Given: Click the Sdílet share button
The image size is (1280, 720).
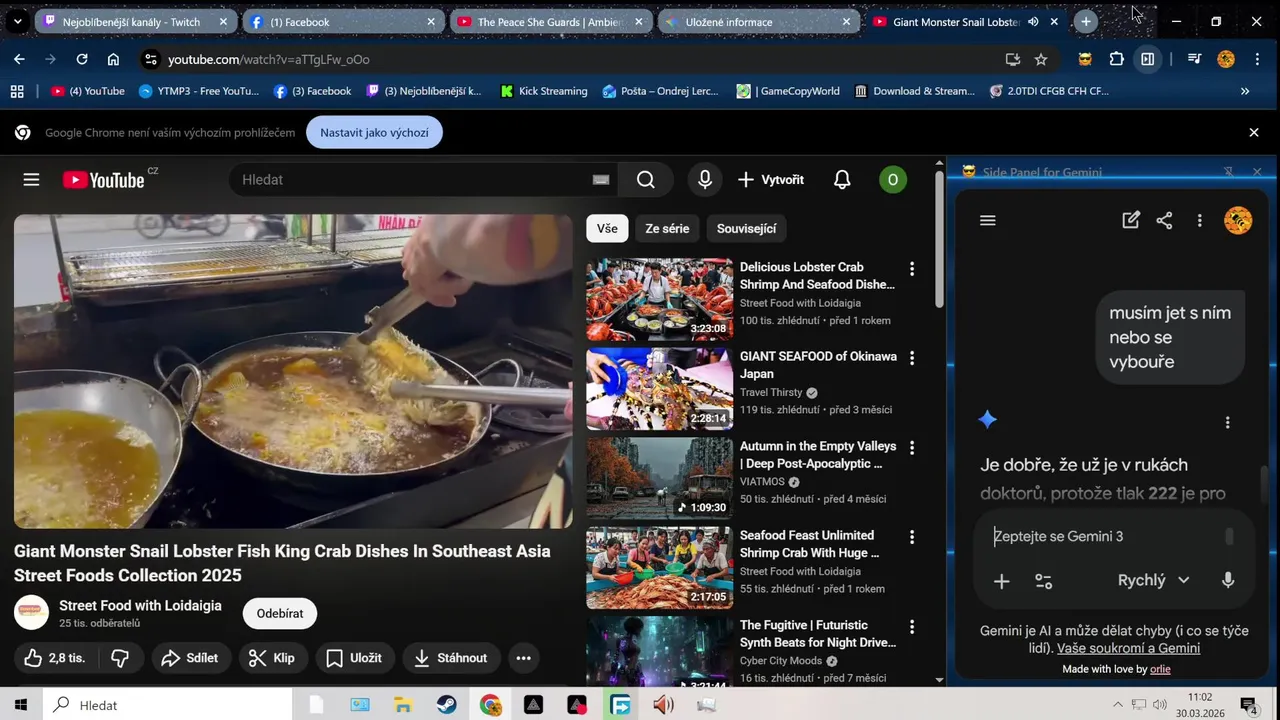Looking at the screenshot, I should 190,658.
